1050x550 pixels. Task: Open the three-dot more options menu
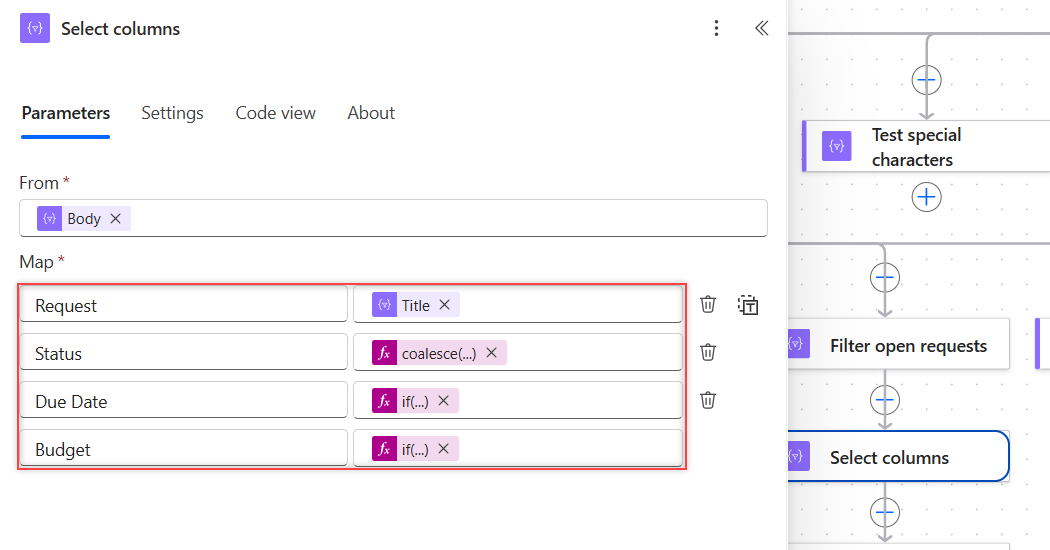(716, 28)
